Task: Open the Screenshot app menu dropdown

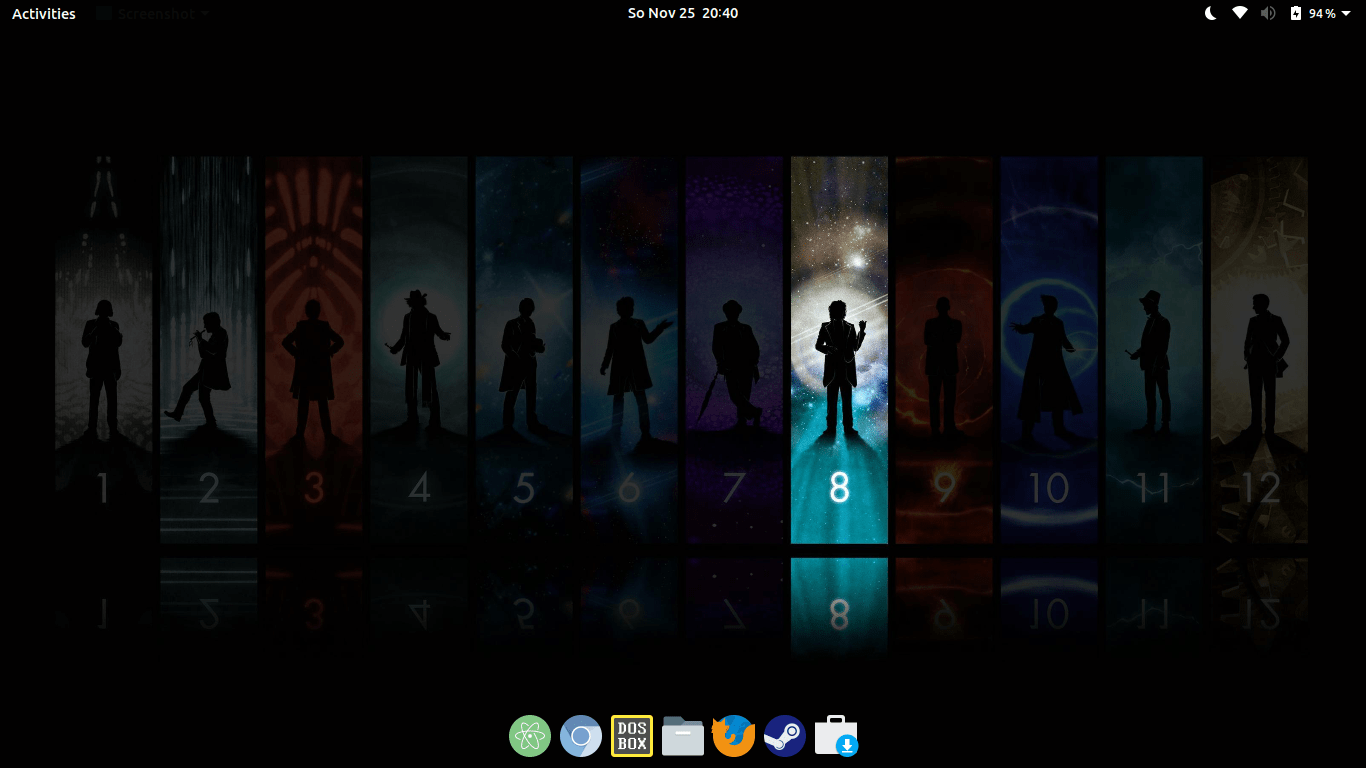Action: pyautogui.click(x=154, y=14)
